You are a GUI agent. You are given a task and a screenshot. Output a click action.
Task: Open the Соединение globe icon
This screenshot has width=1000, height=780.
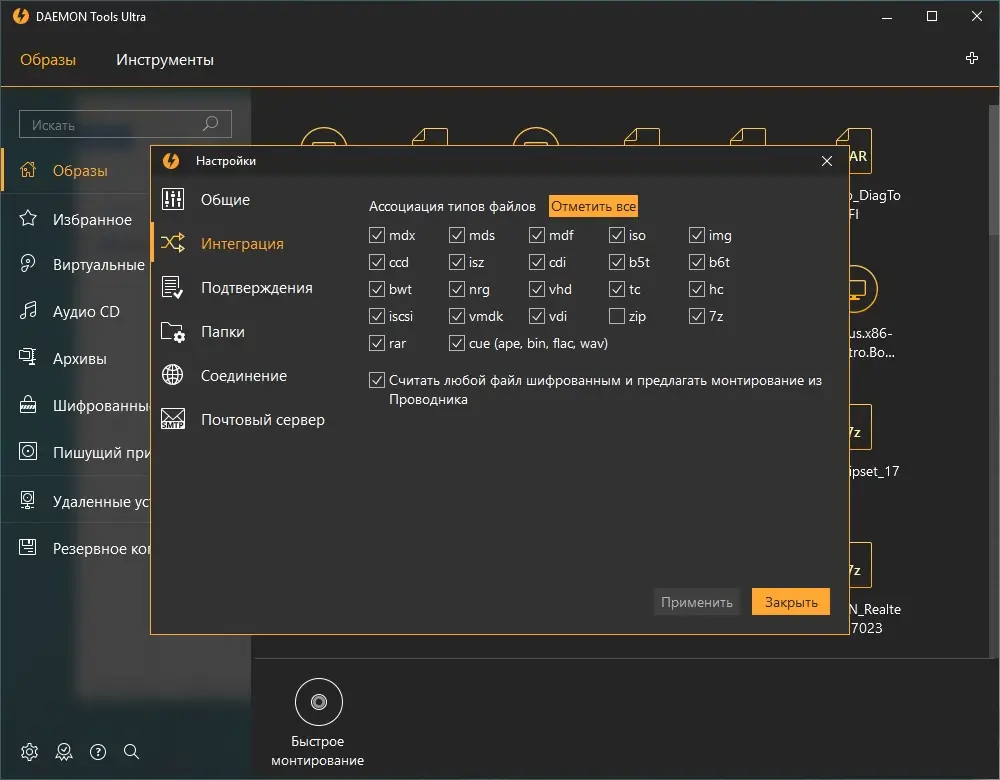(x=173, y=375)
